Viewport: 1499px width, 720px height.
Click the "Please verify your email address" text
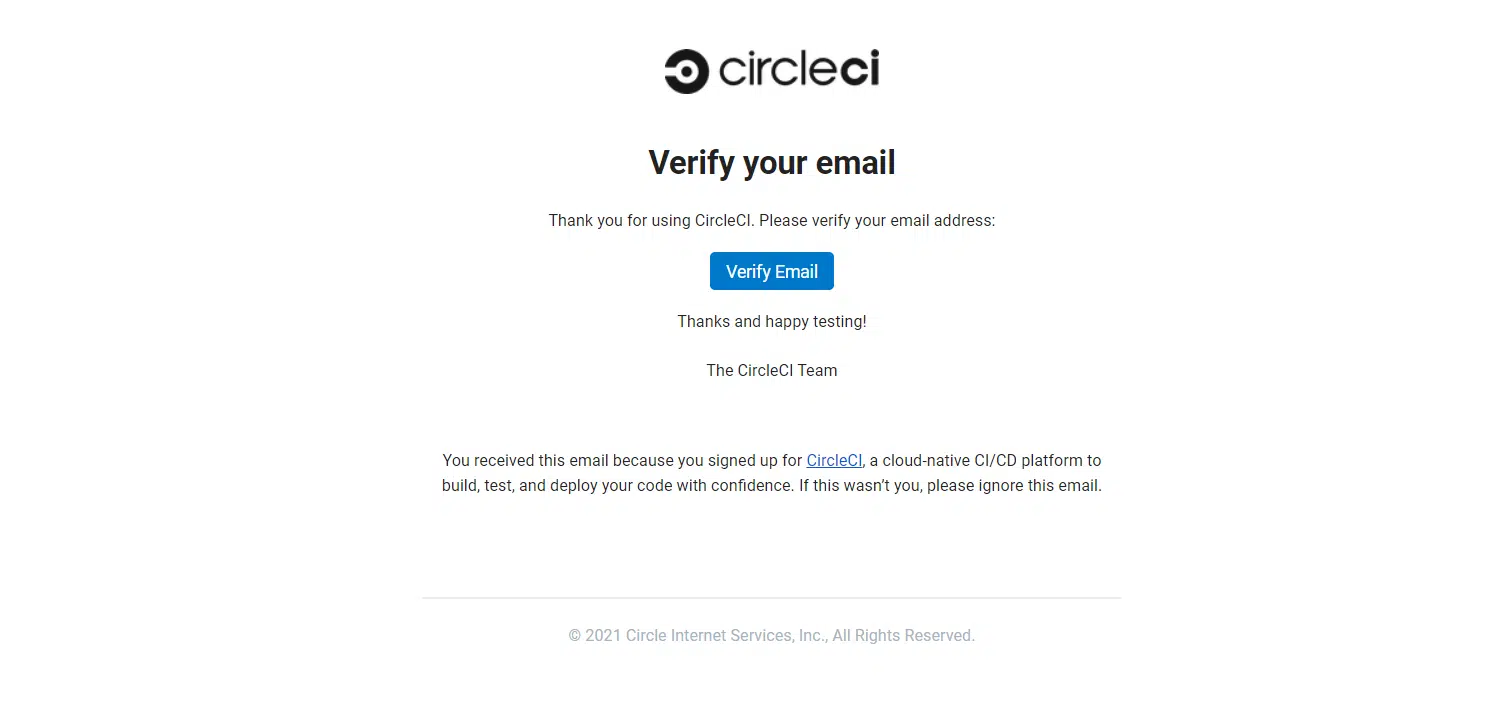(x=877, y=220)
